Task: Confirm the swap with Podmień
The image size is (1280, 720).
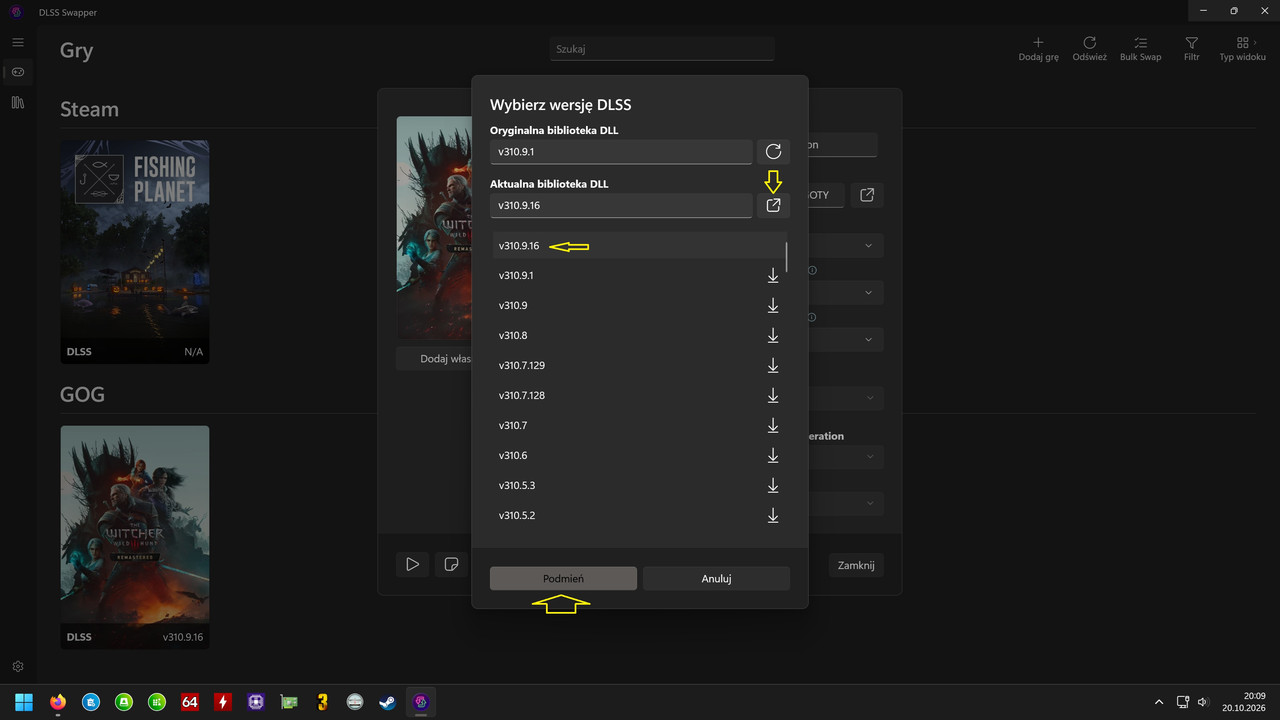Action: tap(563, 578)
